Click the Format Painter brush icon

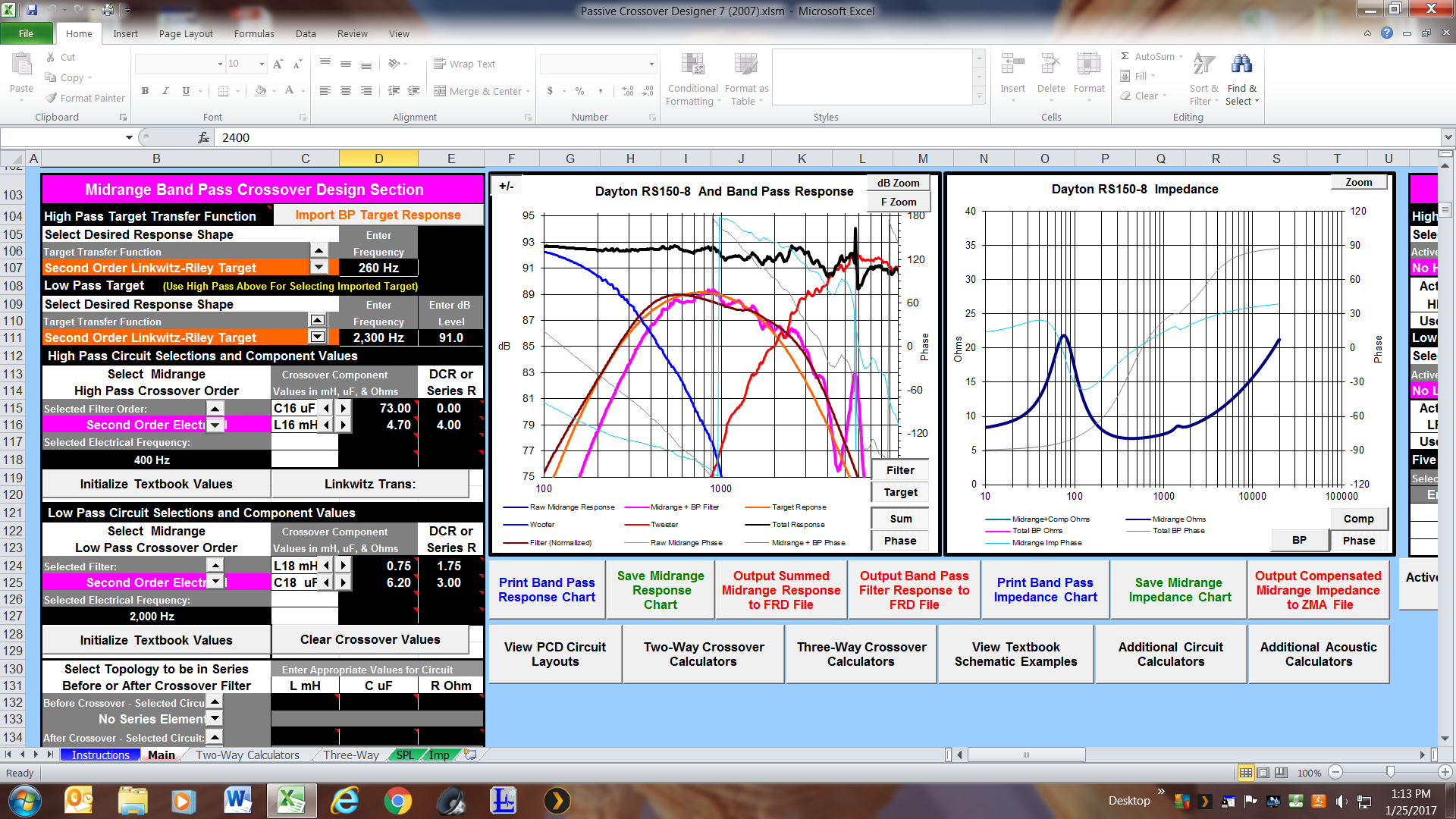(x=51, y=98)
